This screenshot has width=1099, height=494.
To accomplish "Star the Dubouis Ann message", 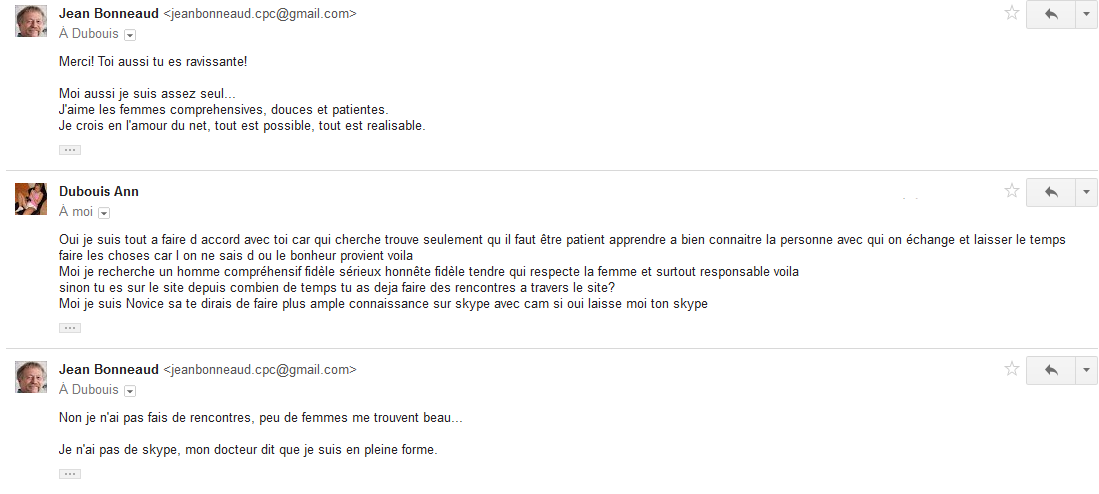I will [1011, 191].
